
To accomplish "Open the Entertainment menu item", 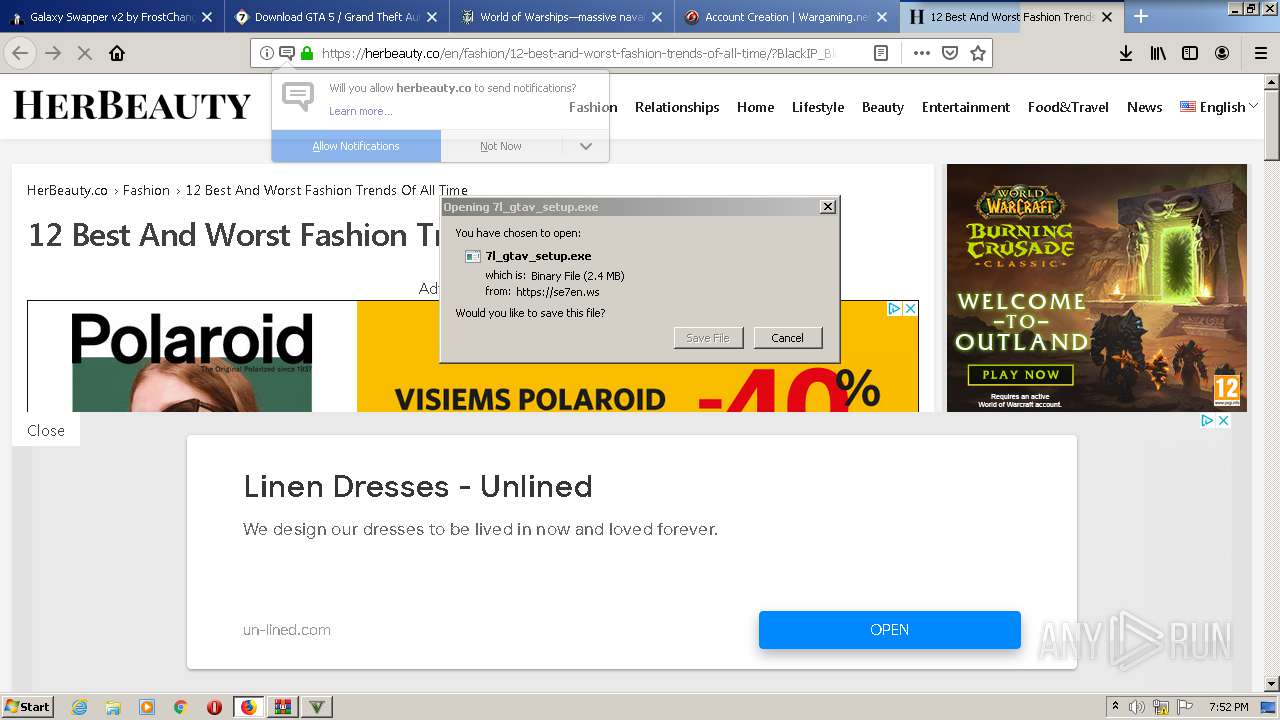I will (x=966, y=107).
